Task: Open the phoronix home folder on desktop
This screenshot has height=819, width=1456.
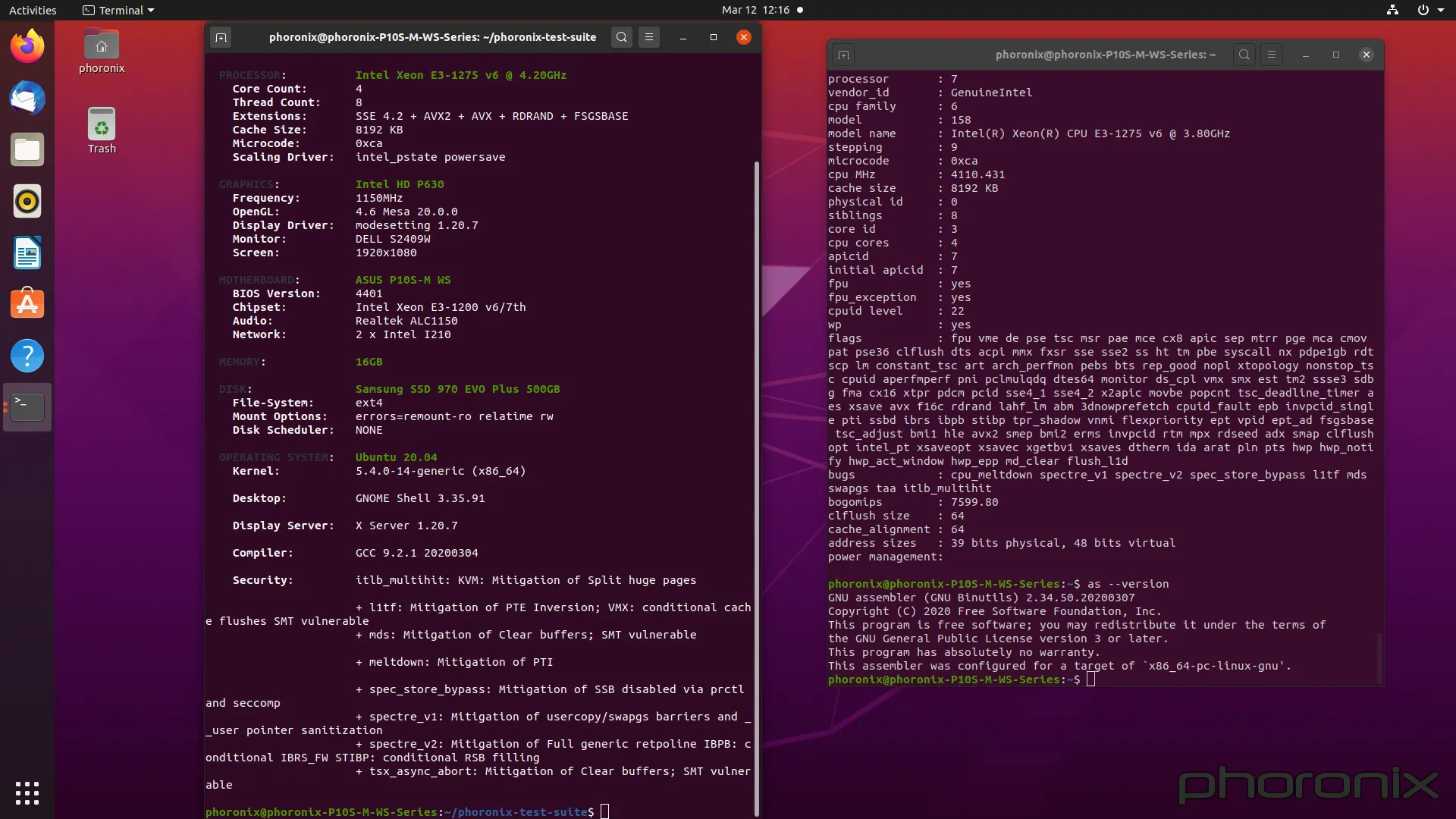Action: pyautogui.click(x=102, y=52)
